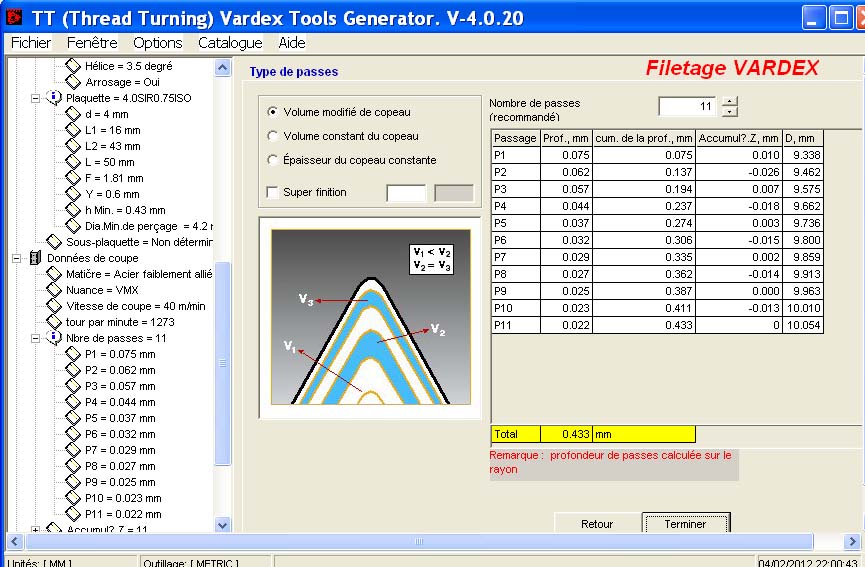The width and height of the screenshot is (865, 567).
Task: Click the D, mm column header
Action: [x=803, y=138]
